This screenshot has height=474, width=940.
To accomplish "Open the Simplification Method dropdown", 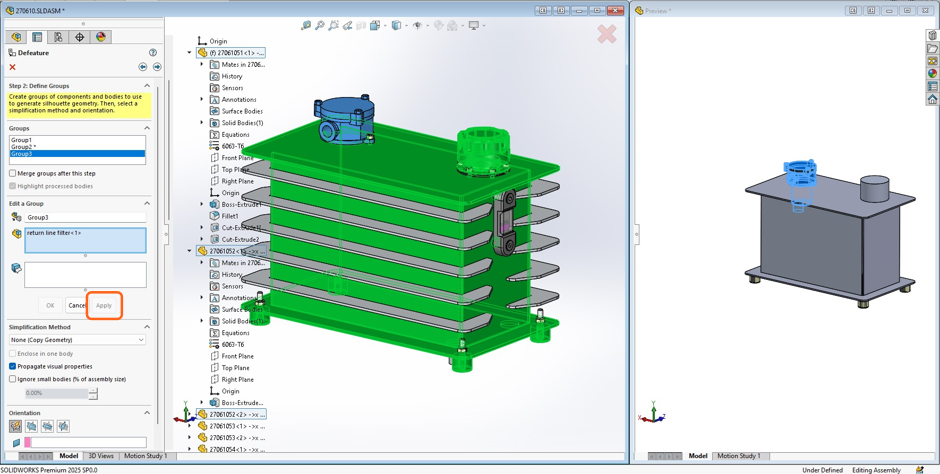I will click(78, 340).
